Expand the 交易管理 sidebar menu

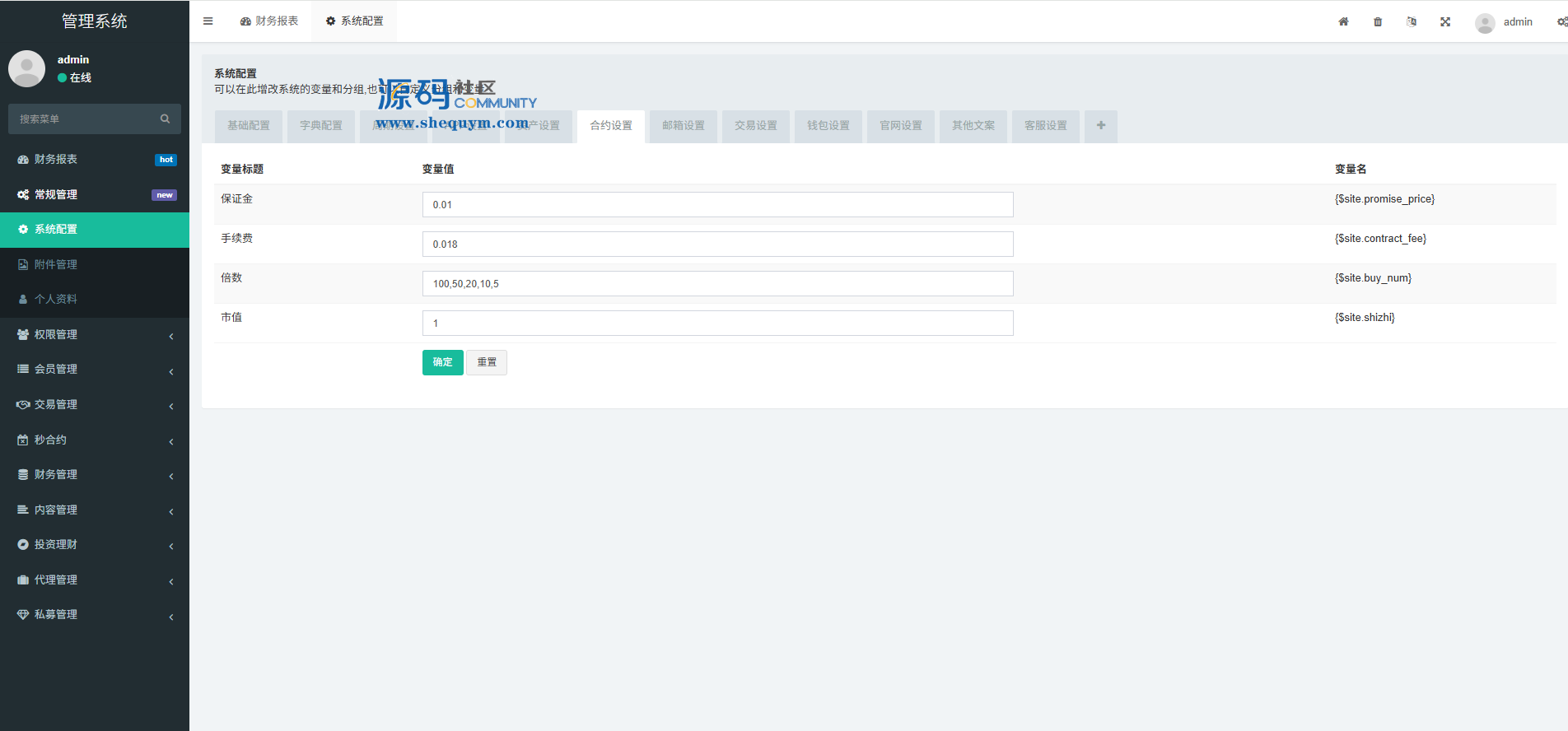tap(95, 404)
